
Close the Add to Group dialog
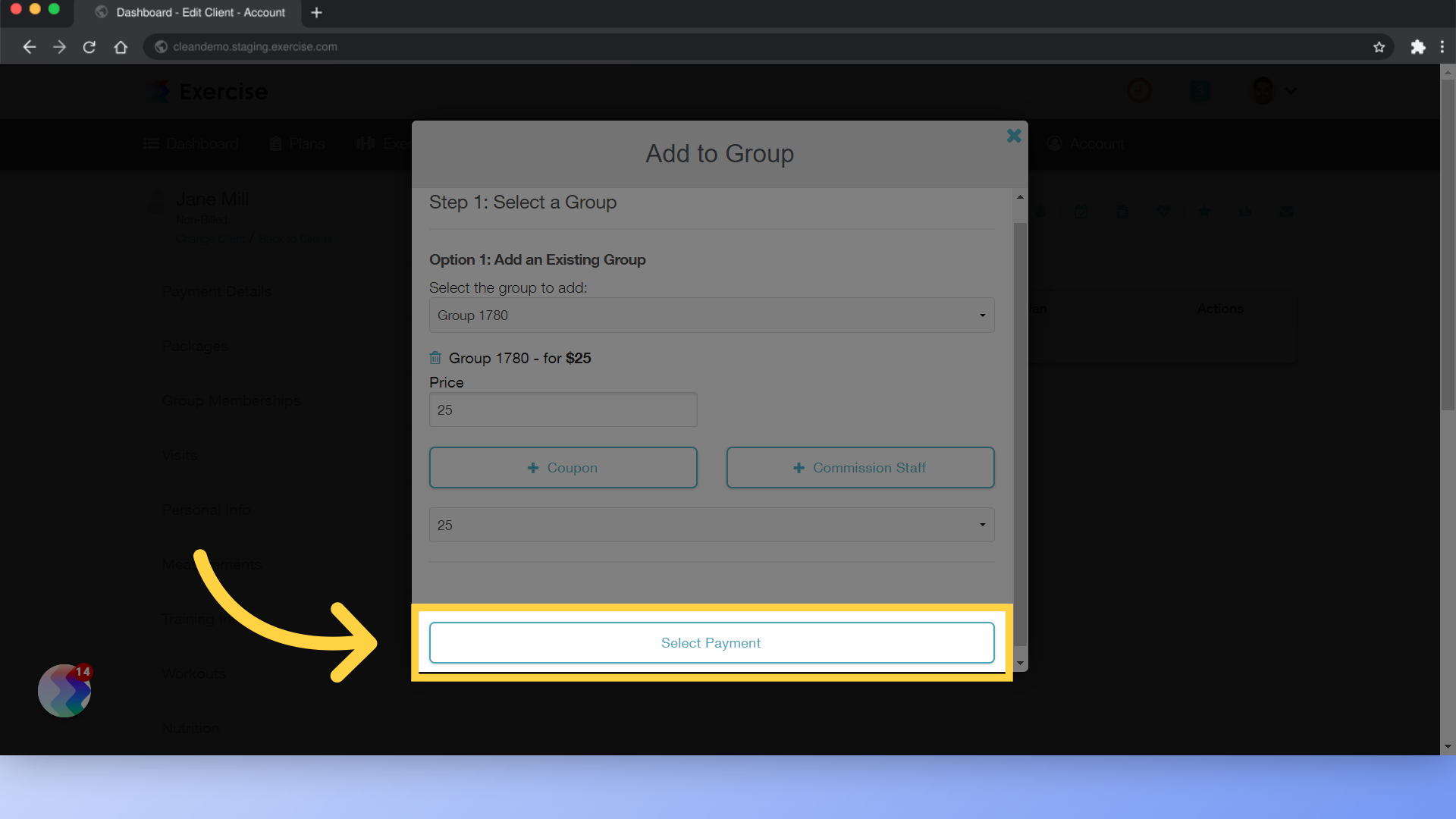point(1014,136)
